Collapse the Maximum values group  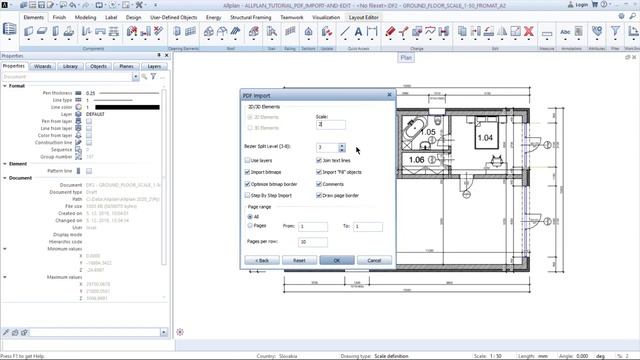point(5,277)
